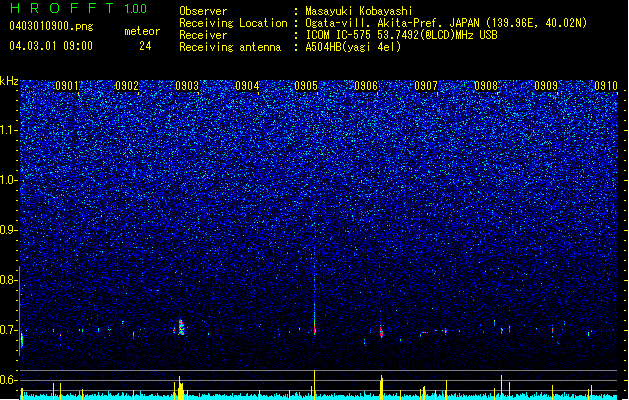
Task: Select the file name 0403010900.png
Action: click(x=51, y=26)
